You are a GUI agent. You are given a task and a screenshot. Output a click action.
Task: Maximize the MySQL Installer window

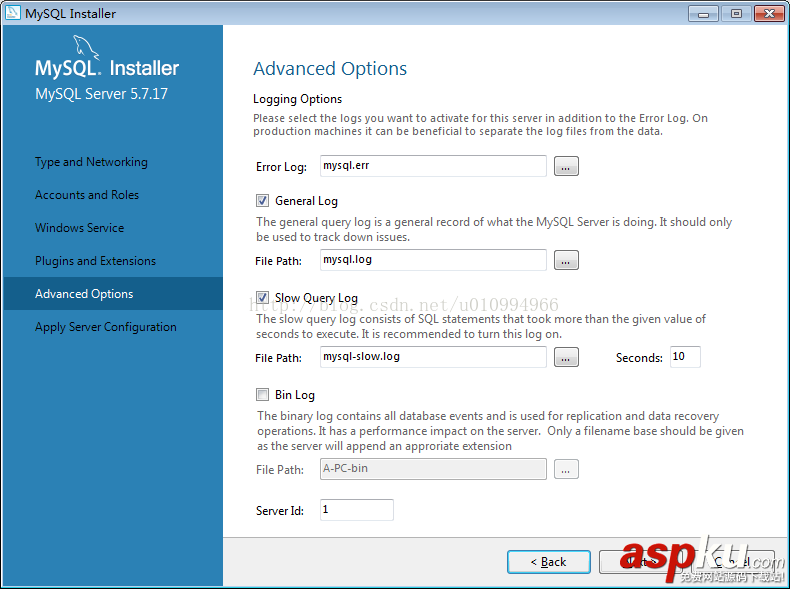tap(736, 14)
